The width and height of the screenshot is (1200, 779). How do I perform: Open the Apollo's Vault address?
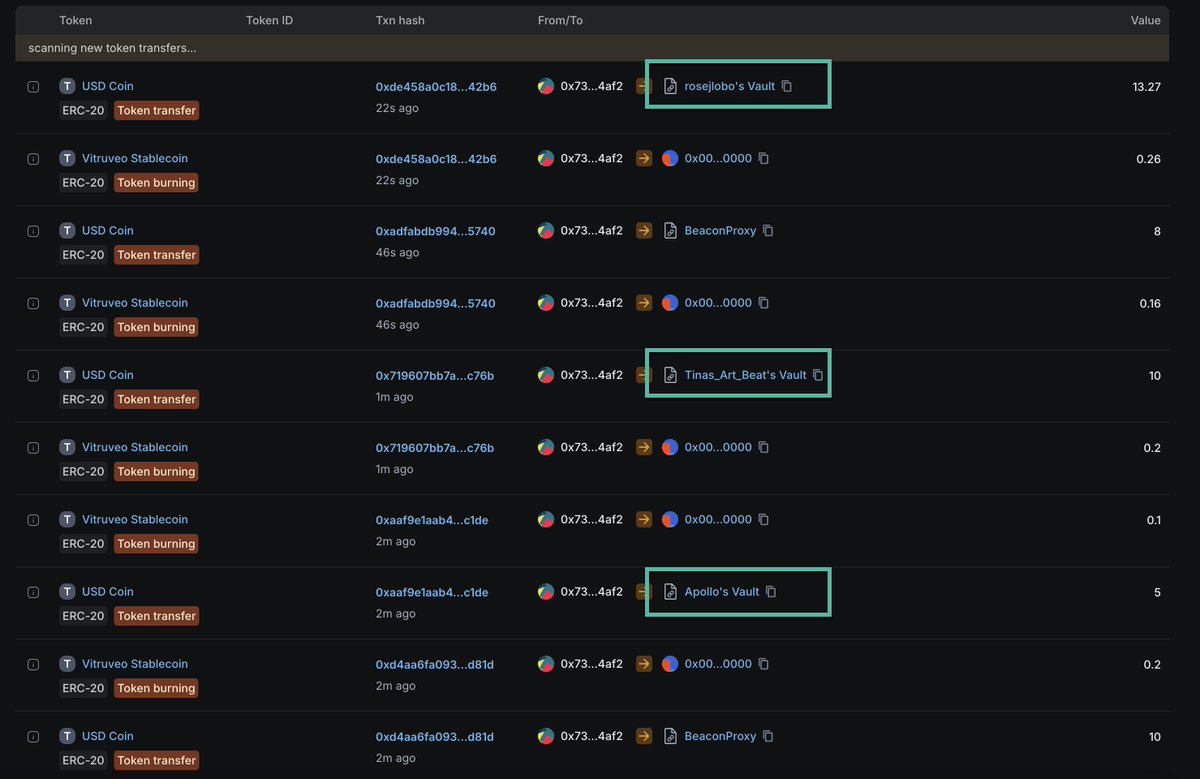pyautogui.click(x=722, y=592)
